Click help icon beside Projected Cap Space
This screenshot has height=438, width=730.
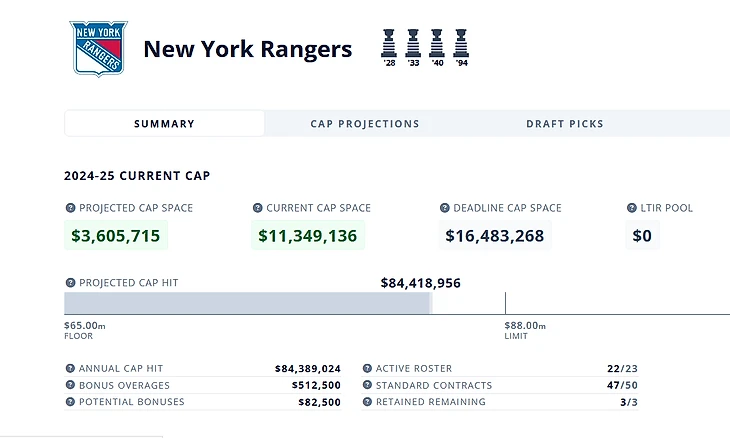click(x=70, y=208)
